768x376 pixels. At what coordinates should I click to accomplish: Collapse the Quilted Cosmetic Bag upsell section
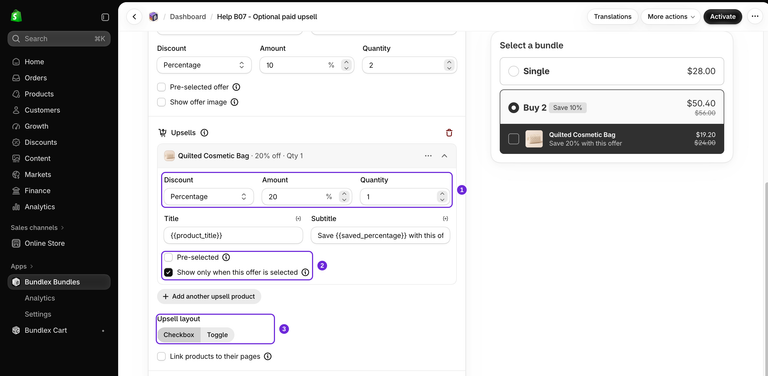[444, 156]
